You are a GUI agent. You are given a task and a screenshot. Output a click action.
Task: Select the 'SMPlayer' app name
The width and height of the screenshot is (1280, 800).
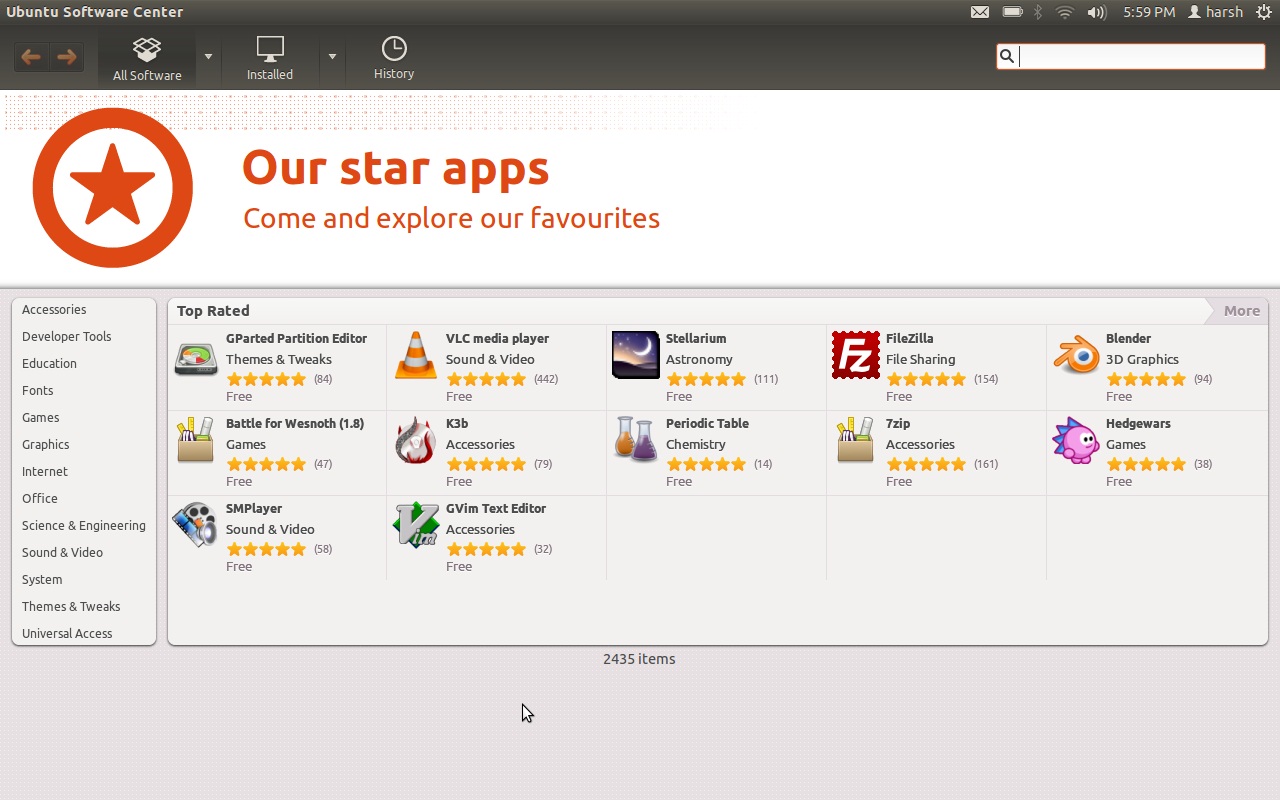coord(254,509)
